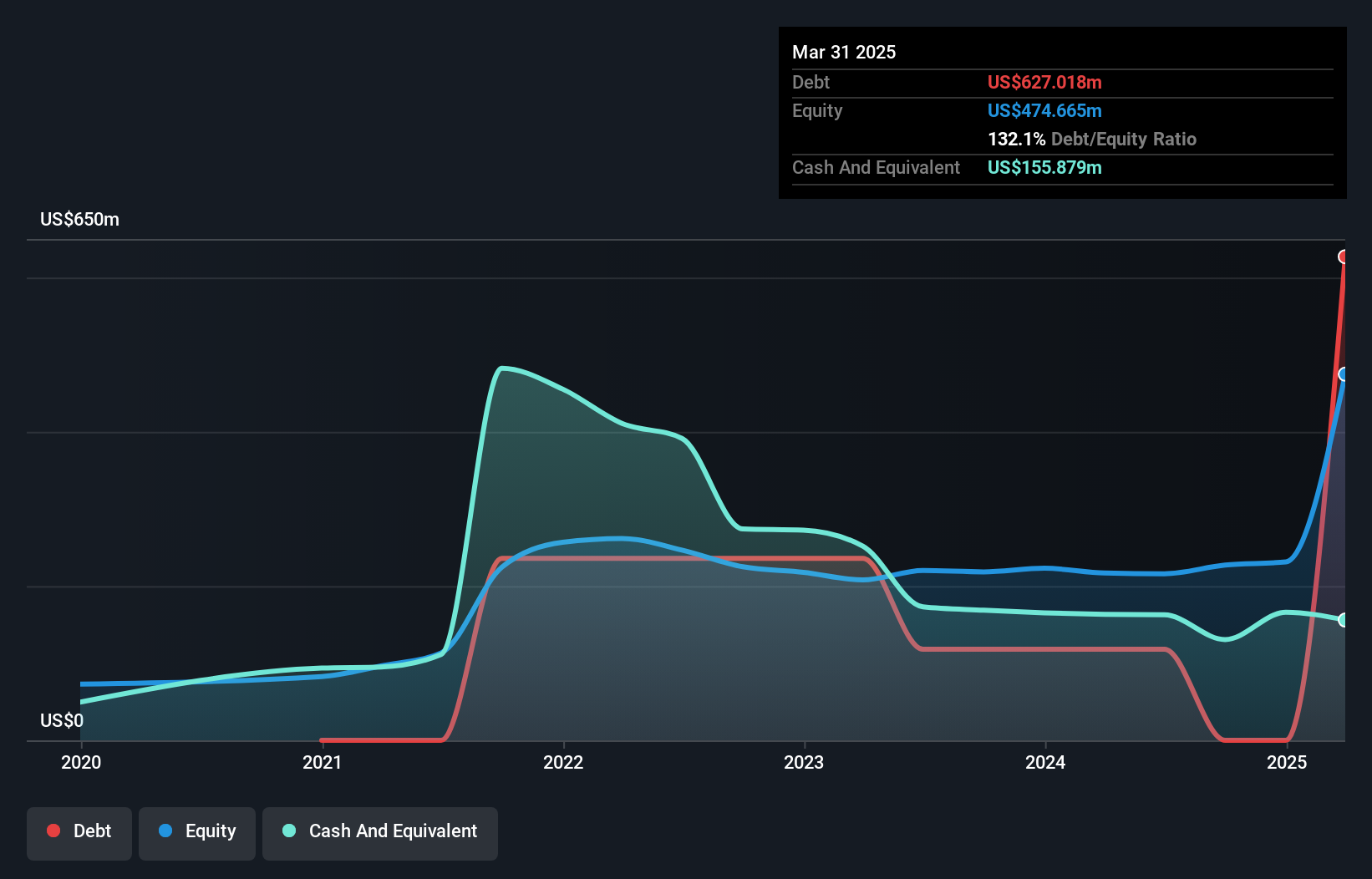
Task: Click the Cash And Equivalent tooltip label
Action: click(876, 167)
